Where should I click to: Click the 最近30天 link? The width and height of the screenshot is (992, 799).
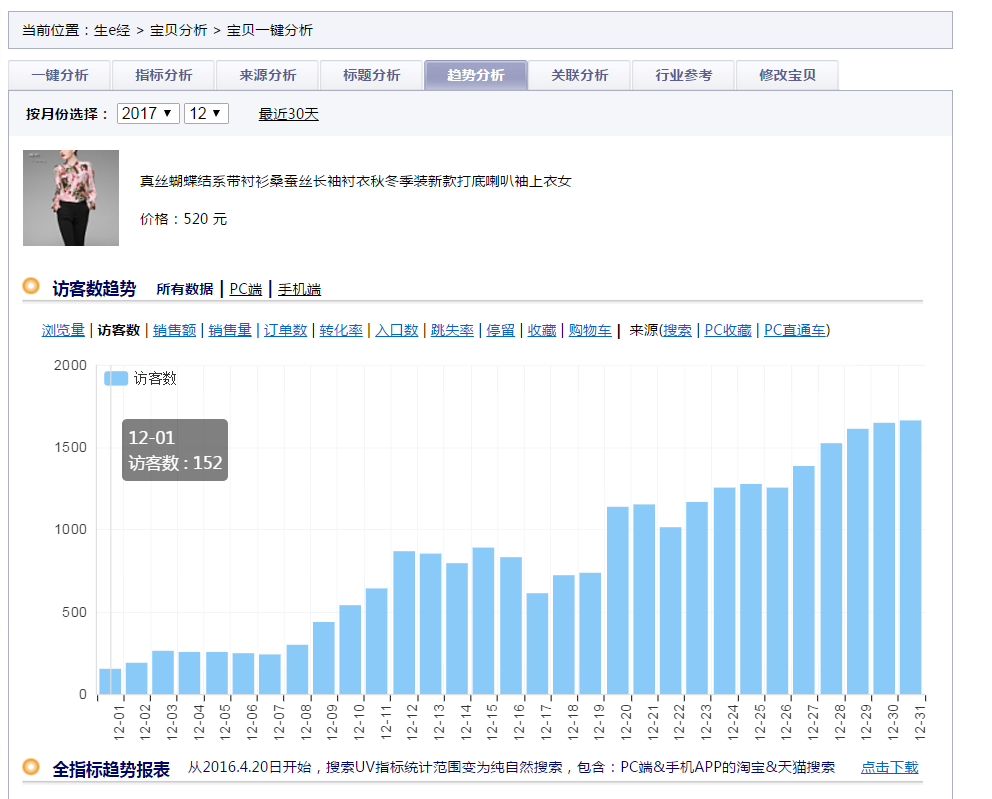288,114
